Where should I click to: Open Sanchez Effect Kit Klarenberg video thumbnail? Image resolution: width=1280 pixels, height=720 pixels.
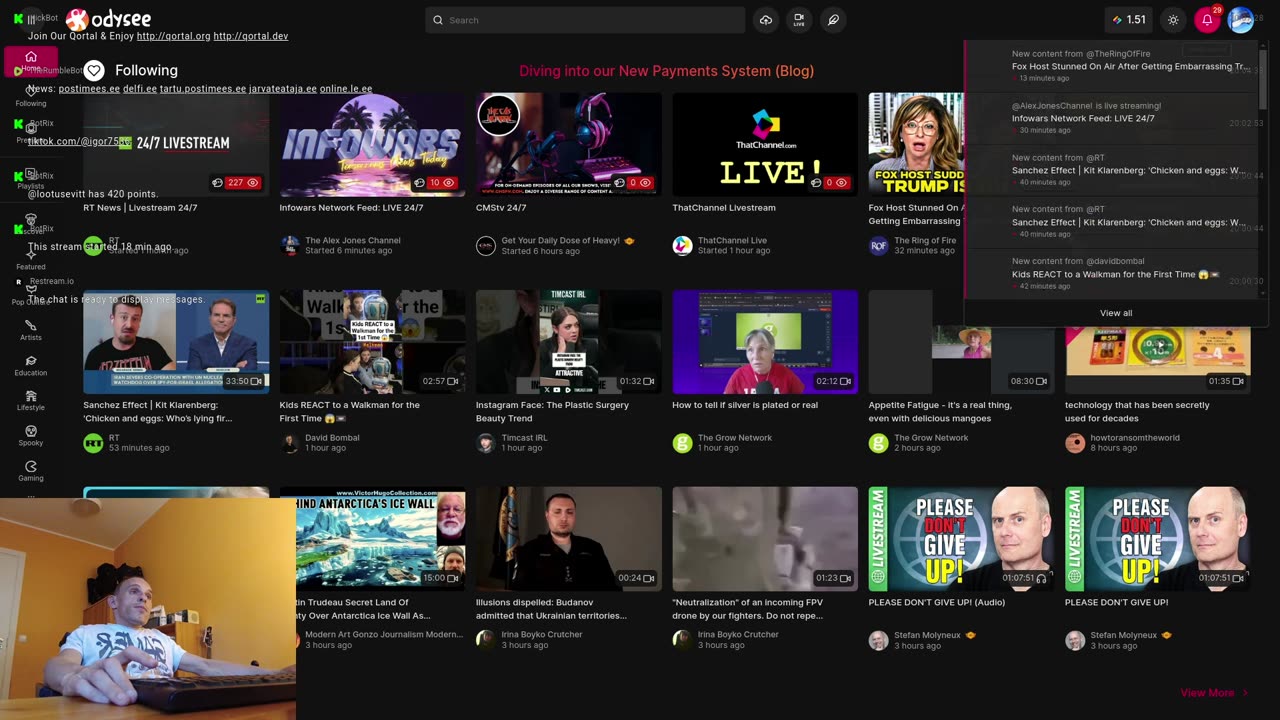pyautogui.click(x=176, y=342)
